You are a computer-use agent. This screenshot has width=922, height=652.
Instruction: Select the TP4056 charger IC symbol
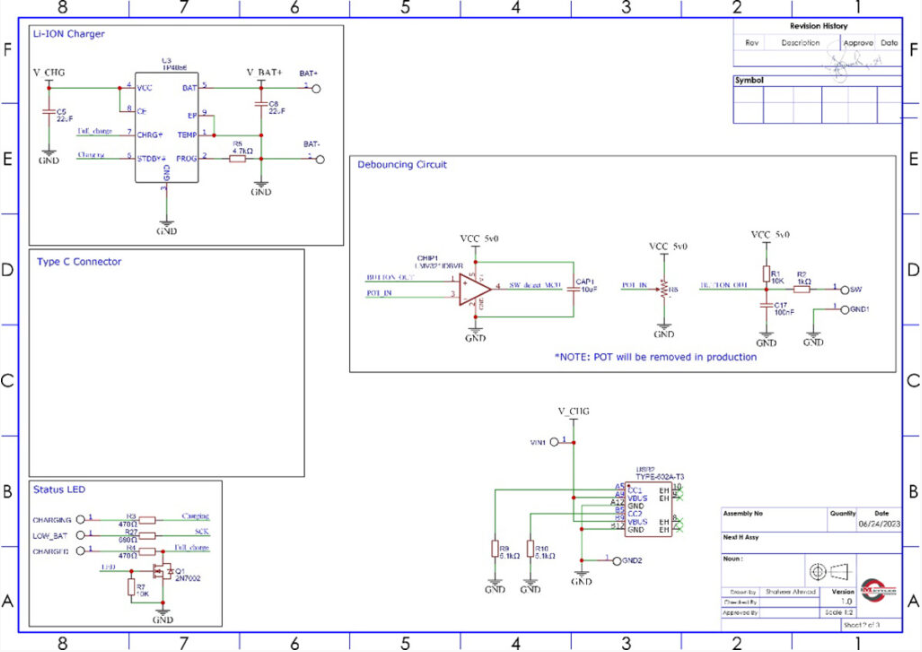(x=166, y=126)
